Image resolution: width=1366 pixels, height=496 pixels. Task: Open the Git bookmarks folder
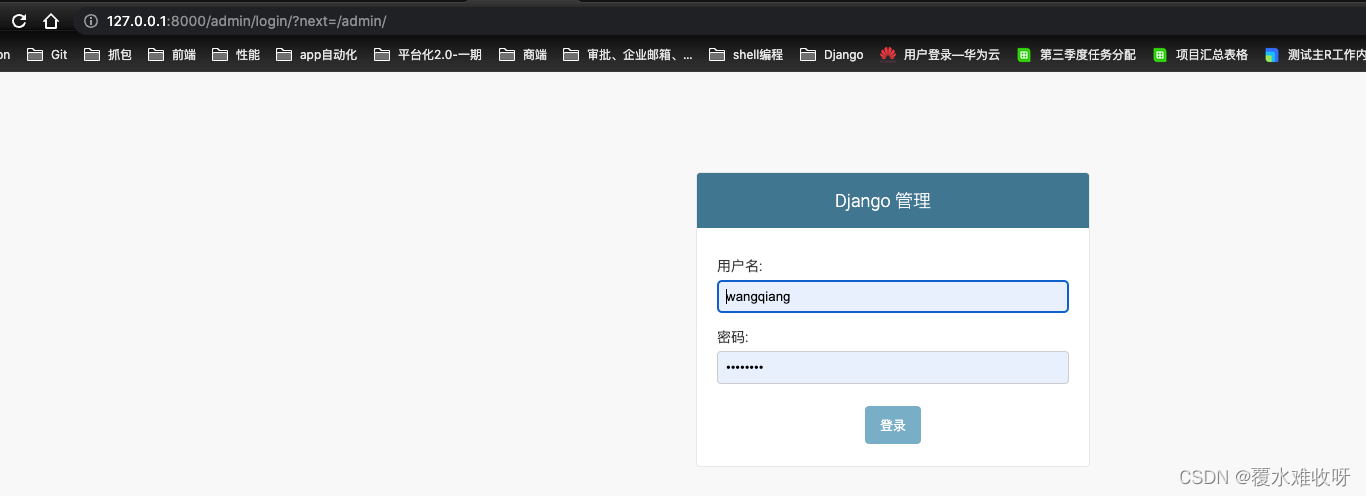pos(47,55)
